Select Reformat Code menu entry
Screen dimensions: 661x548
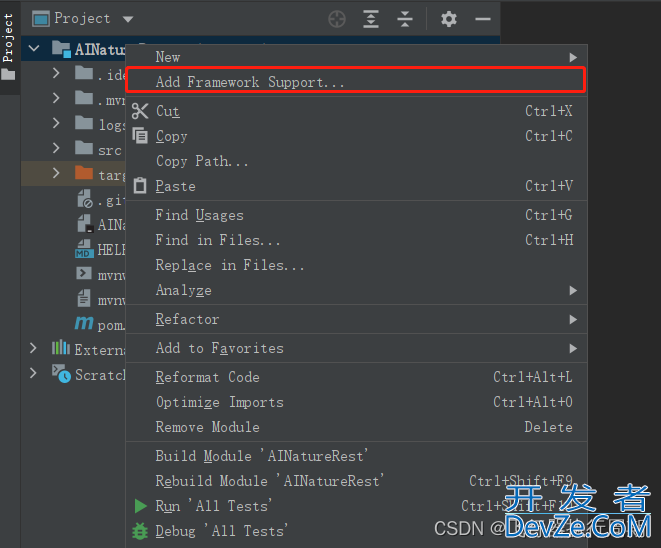click(356, 377)
